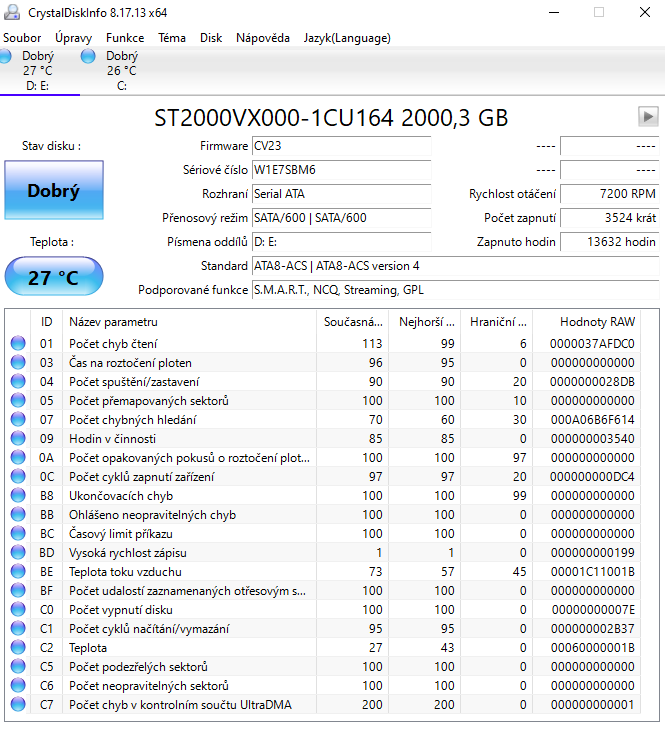
Task: Open the Téma menu
Action: pos(172,38)
